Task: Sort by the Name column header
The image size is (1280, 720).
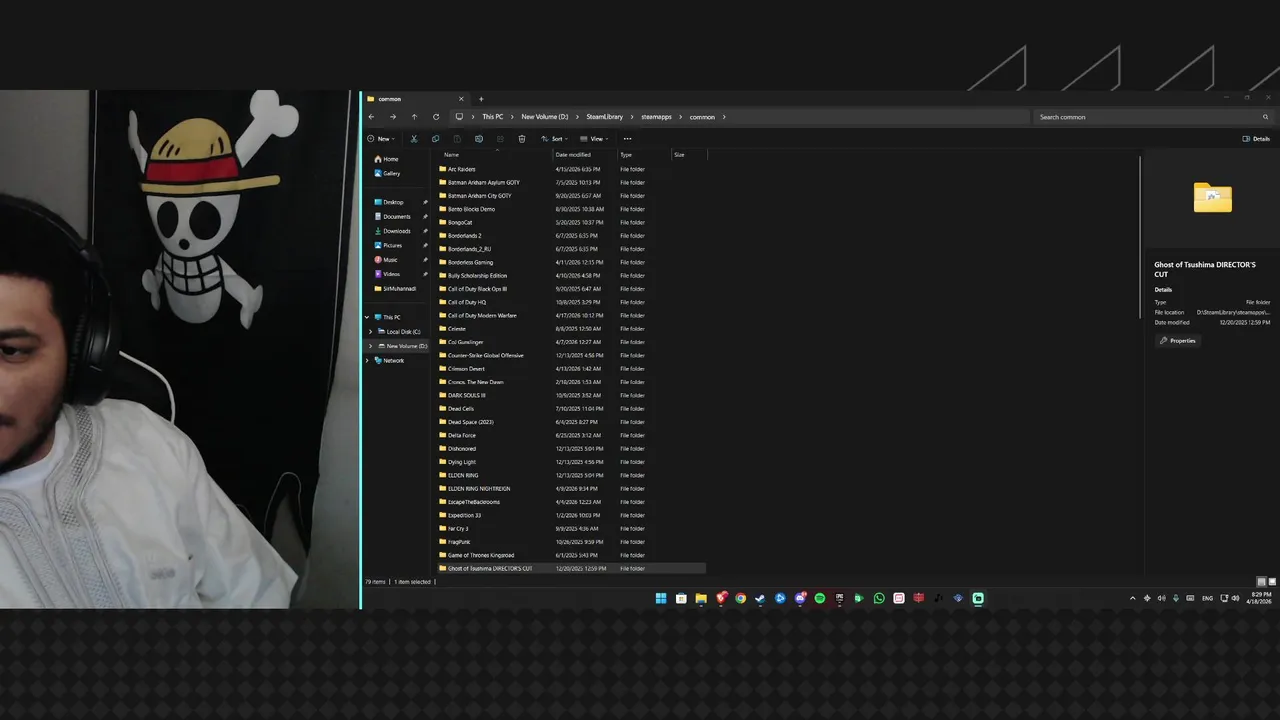Action: pos(496,155)
